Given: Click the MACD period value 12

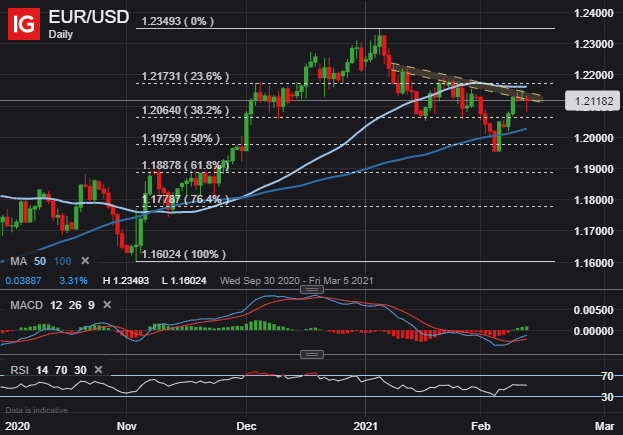Looking at the screenshot, I should click(56, 305).
